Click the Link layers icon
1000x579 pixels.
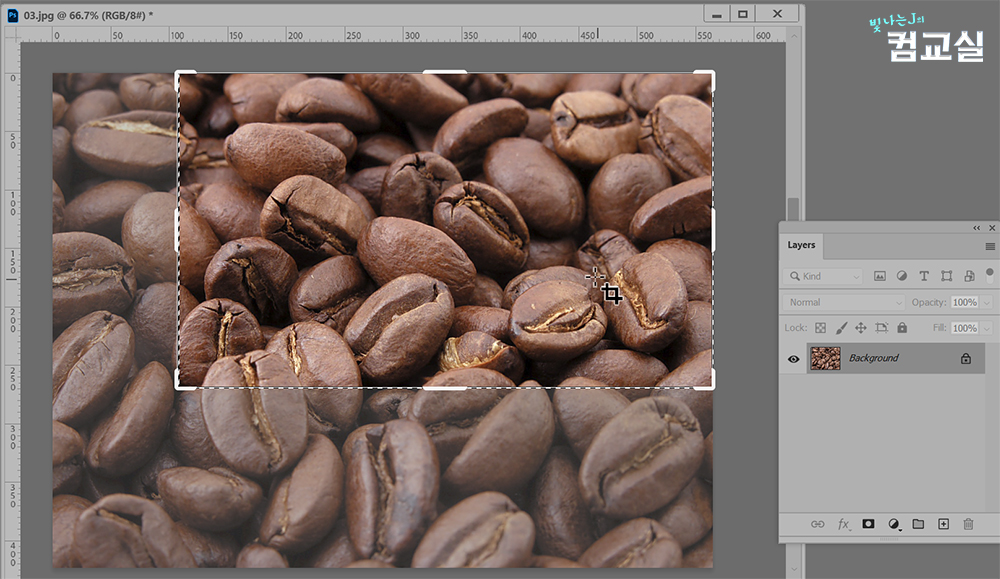tap(818, 524)
